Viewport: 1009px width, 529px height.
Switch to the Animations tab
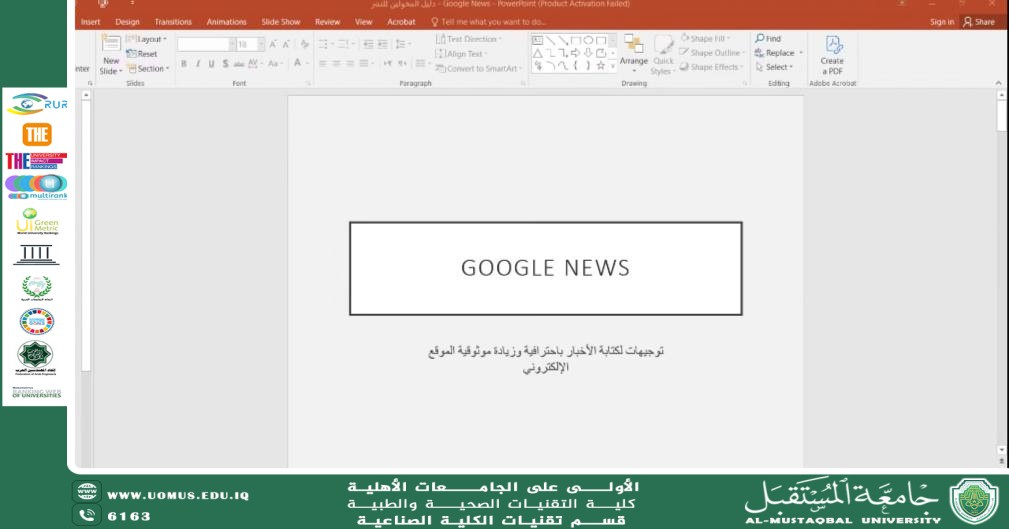coord(227,22)
